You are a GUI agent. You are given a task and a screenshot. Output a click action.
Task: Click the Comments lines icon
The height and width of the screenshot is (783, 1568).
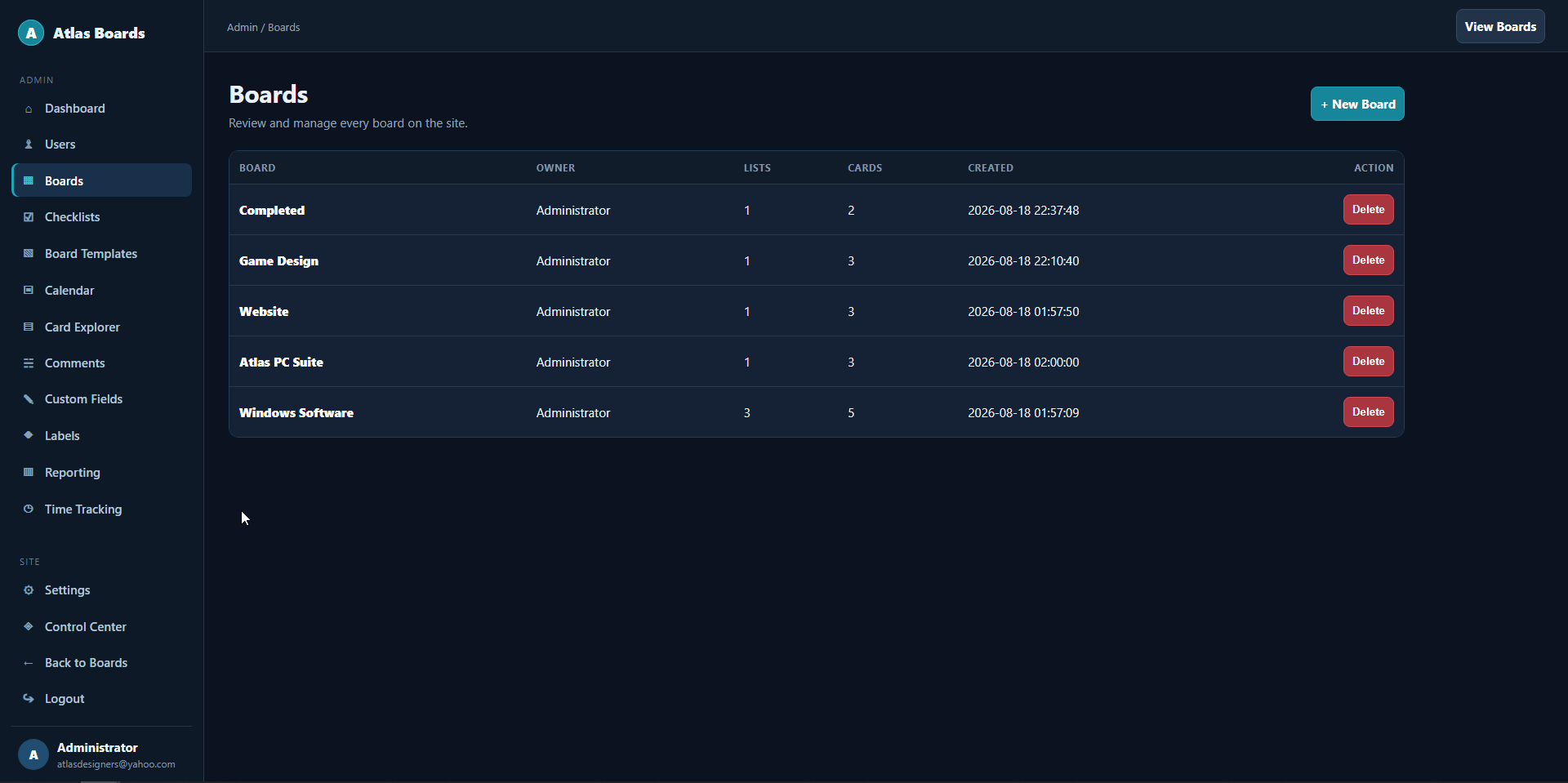tap(29, 363)
